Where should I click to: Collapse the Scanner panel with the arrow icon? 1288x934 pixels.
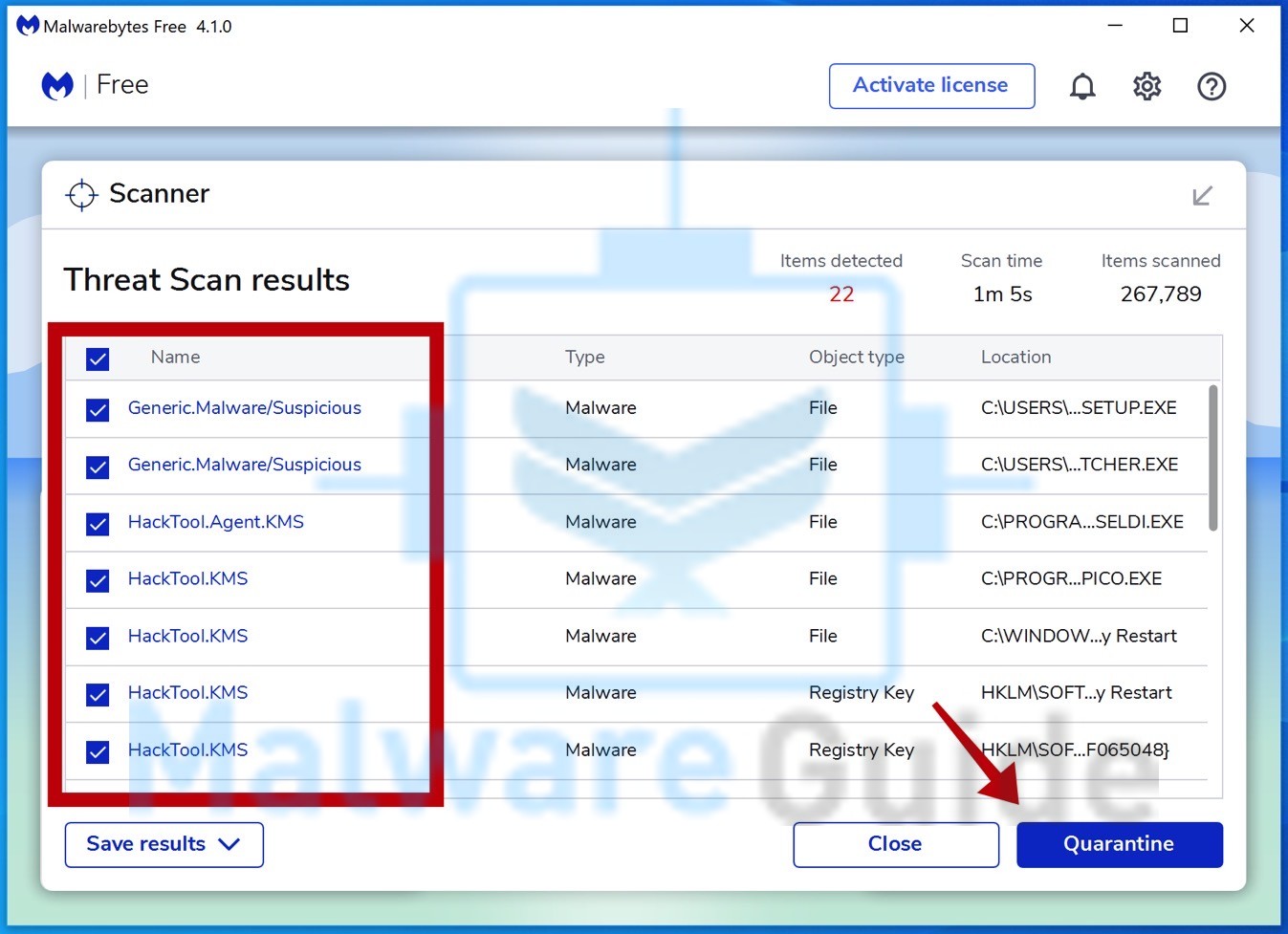click(1202, 196)
